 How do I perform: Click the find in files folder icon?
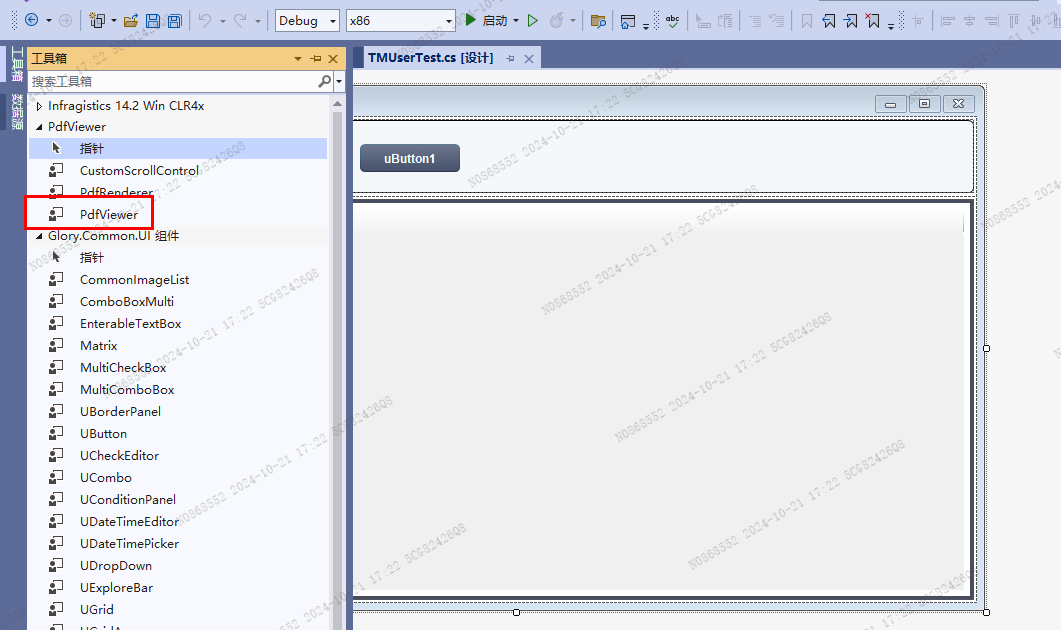click(598, 21)
